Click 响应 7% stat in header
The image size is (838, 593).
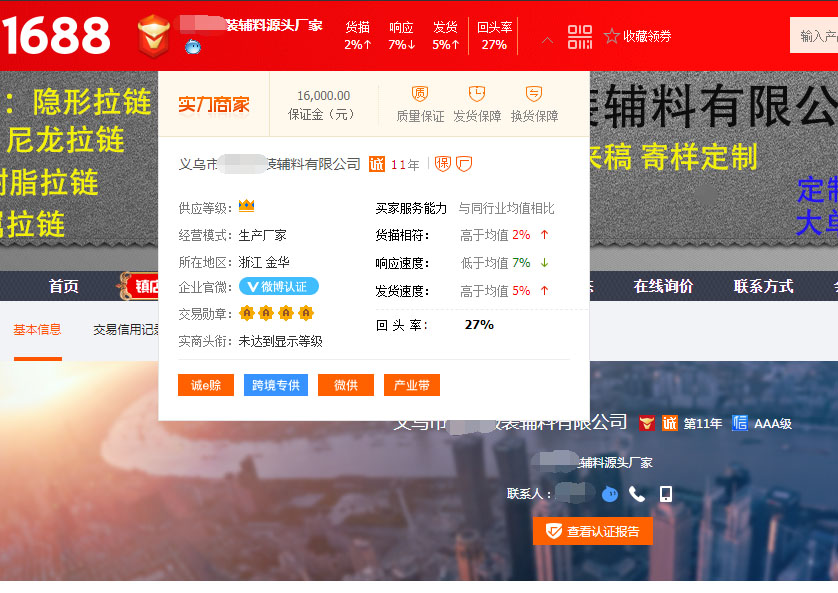click(401, 36)
